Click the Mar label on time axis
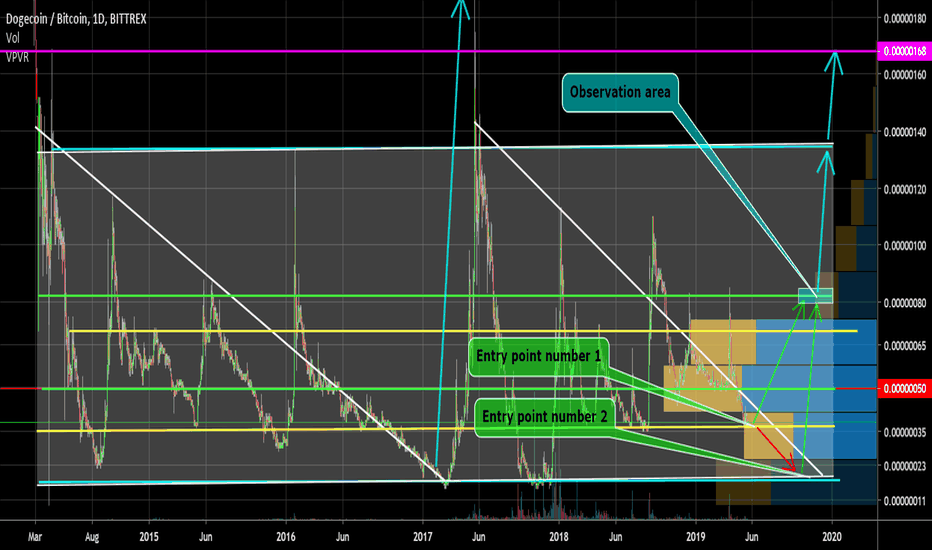 click(x=35, y=537)
